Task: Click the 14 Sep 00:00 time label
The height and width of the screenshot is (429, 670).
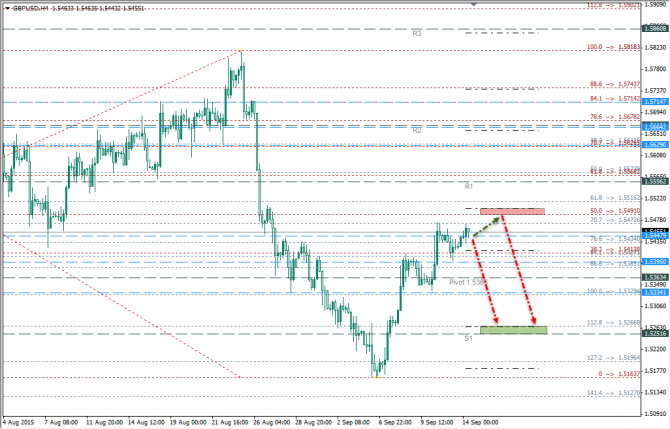Action: click(x=481, y=423)
